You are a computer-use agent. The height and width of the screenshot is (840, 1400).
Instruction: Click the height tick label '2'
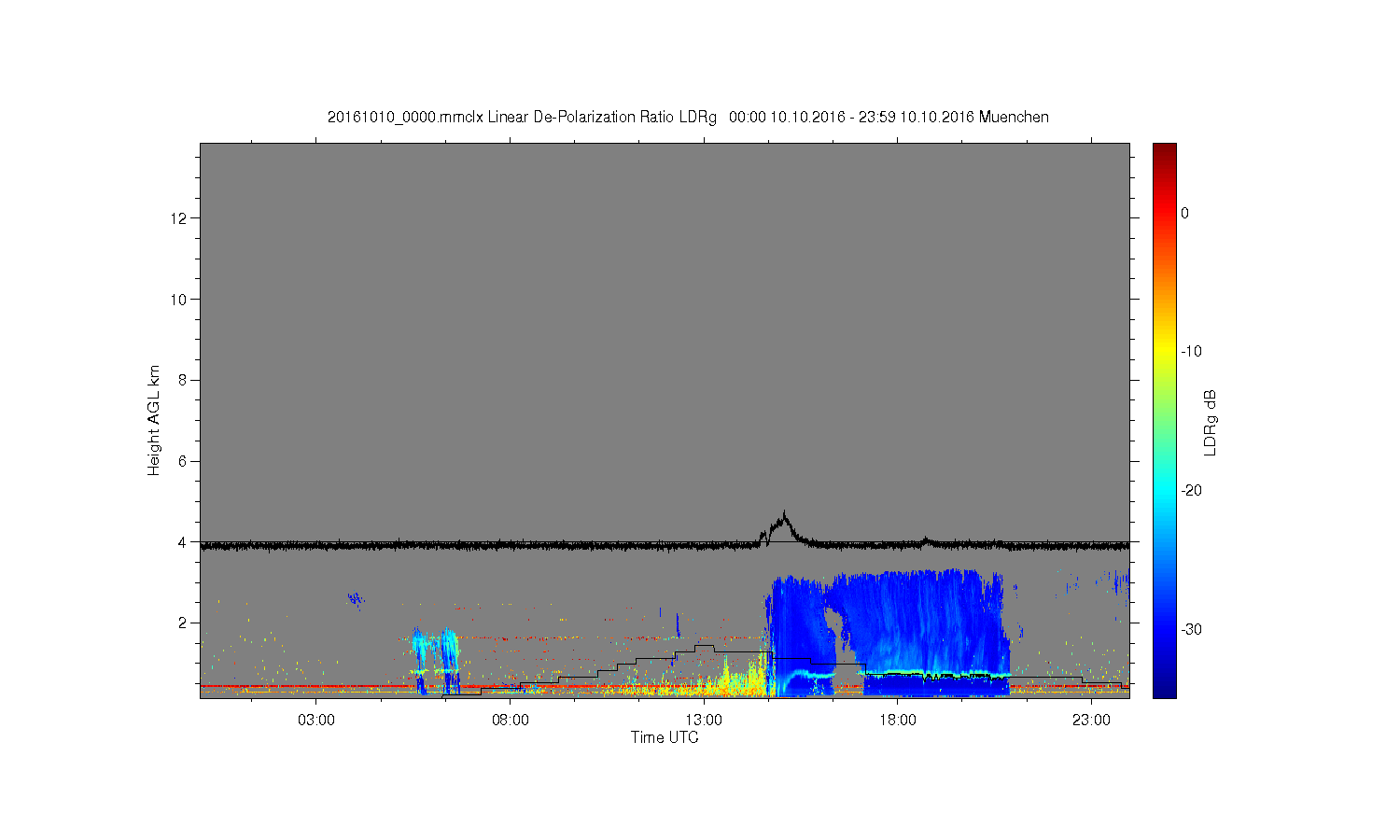coord(183,623)
